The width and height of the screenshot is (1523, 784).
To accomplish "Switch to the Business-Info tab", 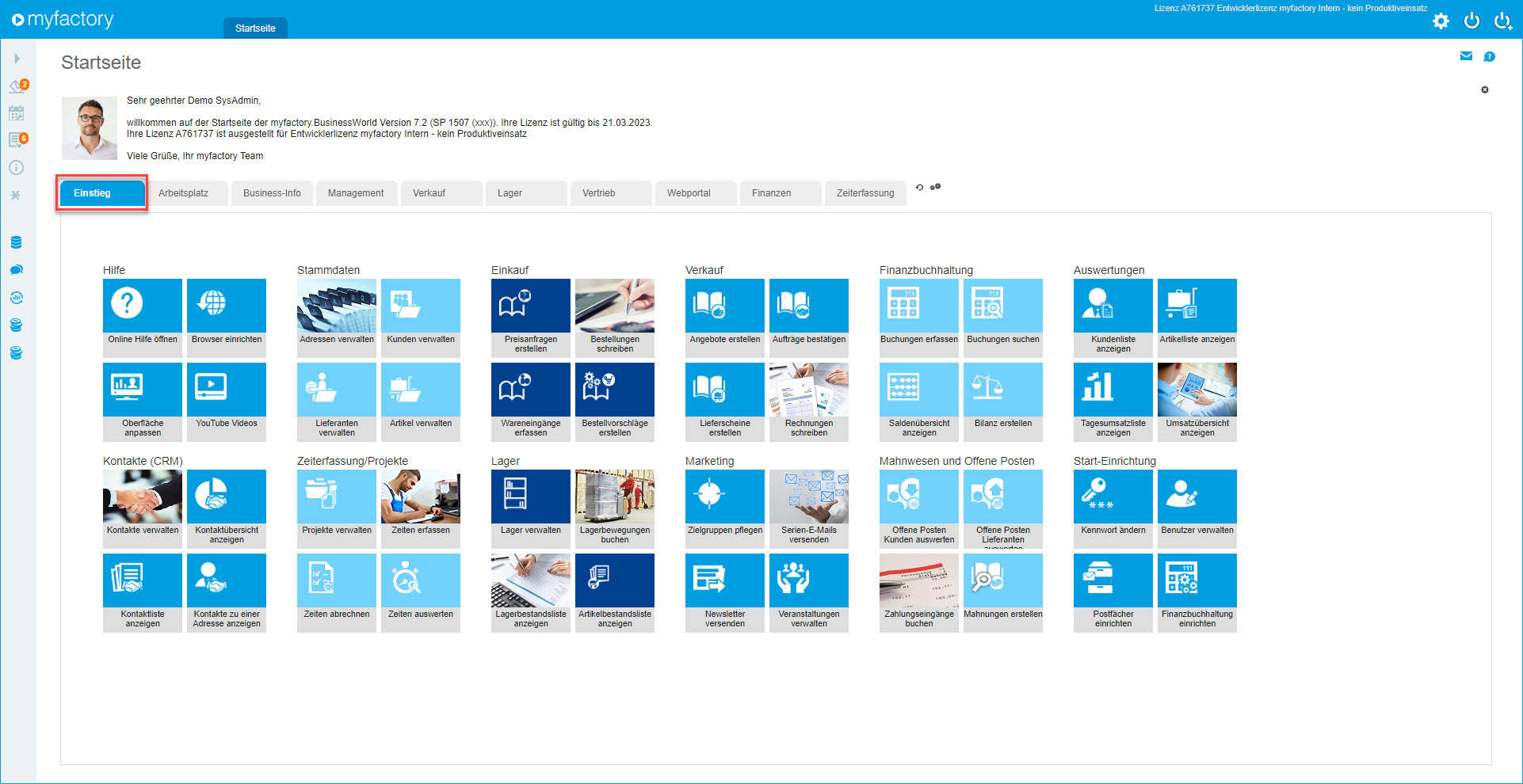I will point(272,193).
